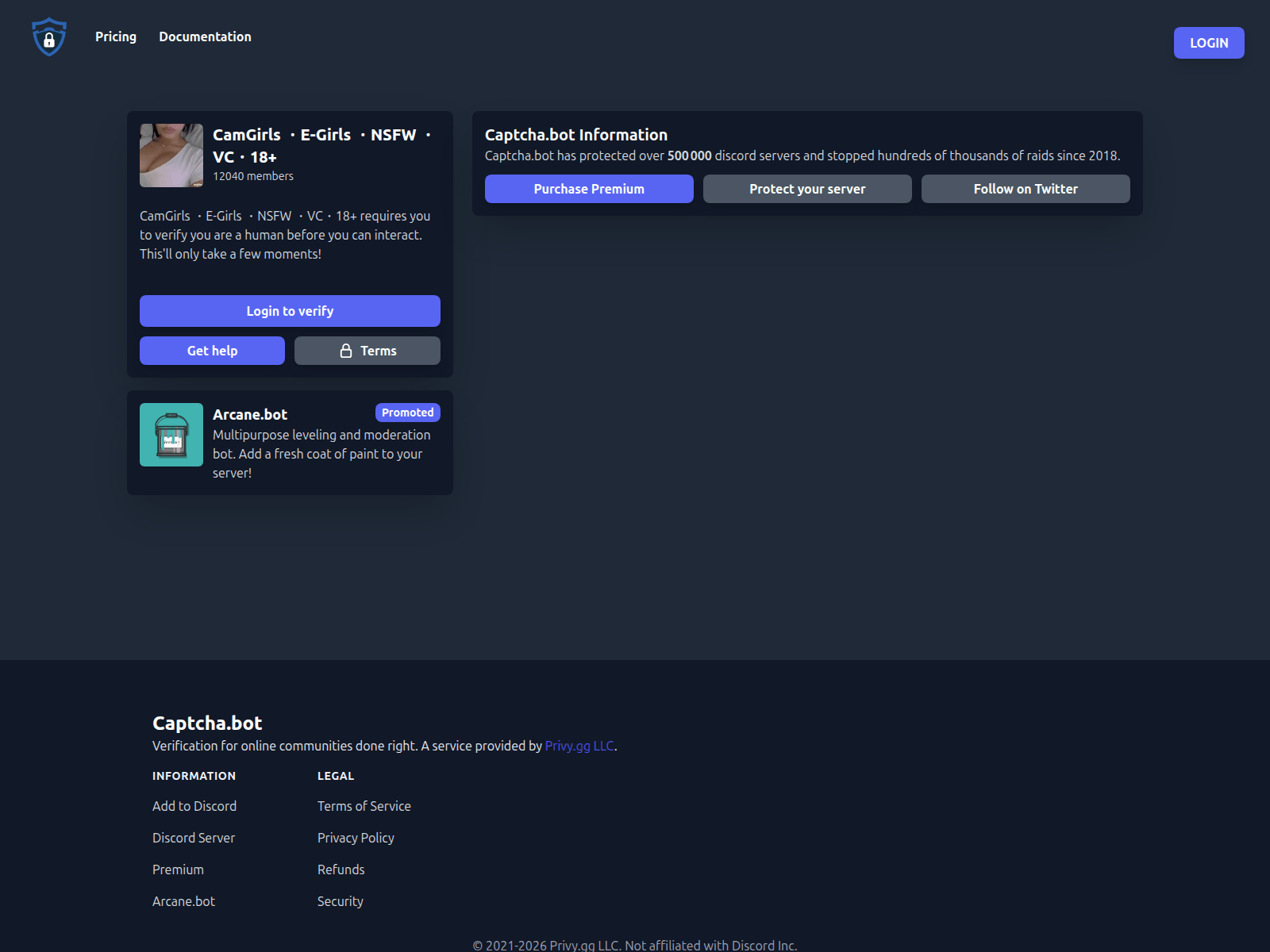
Task: Open the Arcane.bot promoted card title
Action: [250, 414]
